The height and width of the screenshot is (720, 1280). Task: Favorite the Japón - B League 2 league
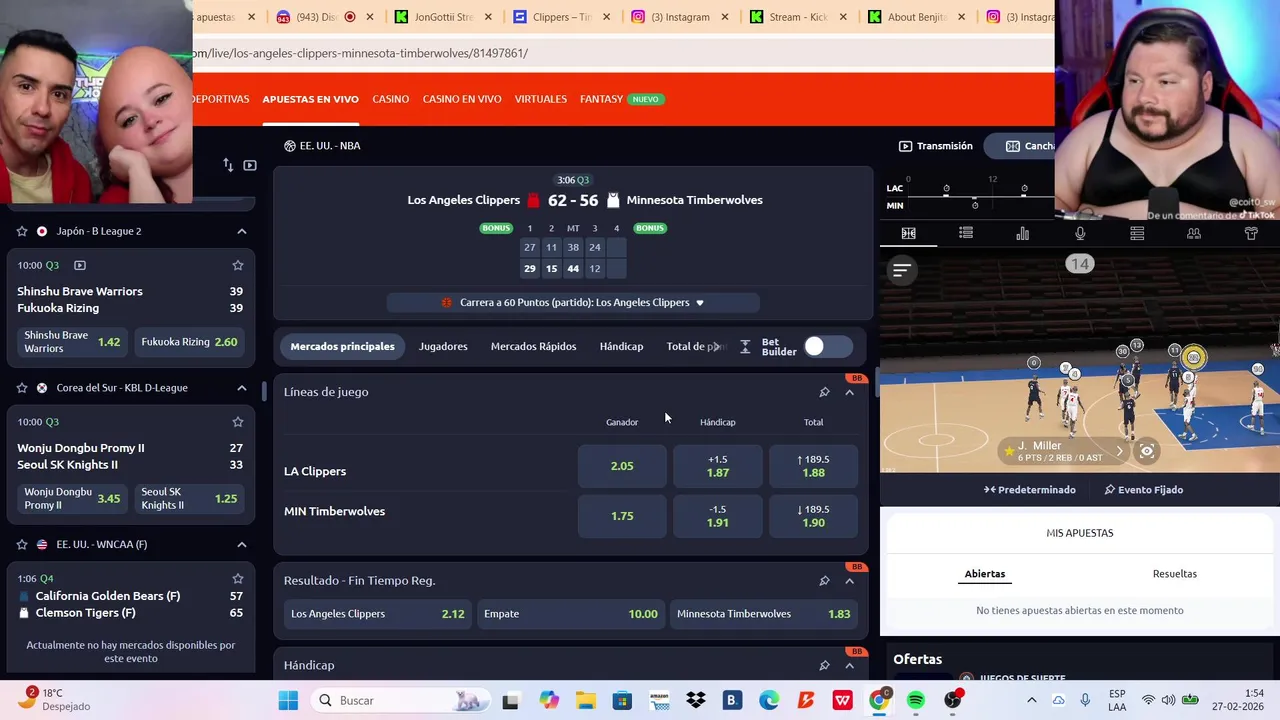tap(22, 231)
